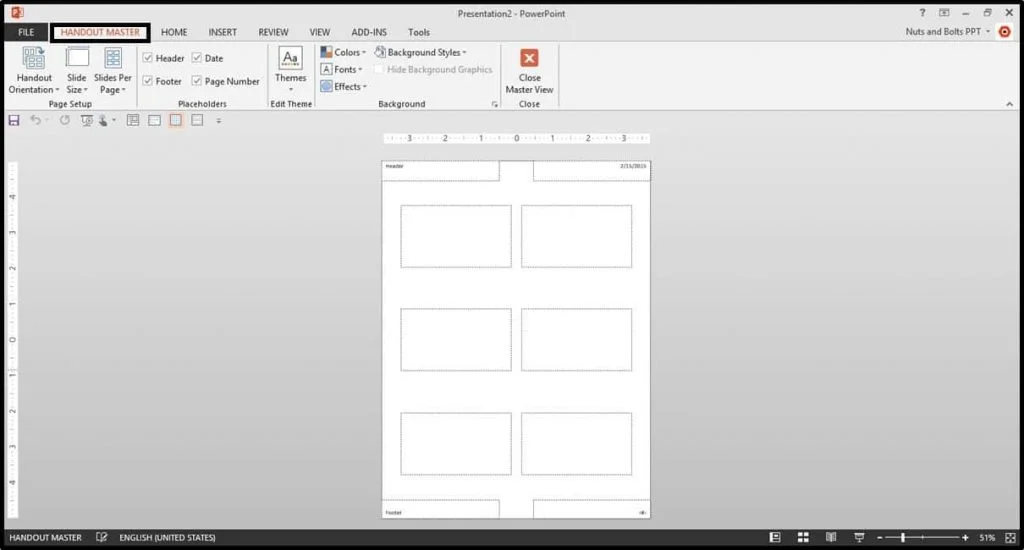Switch to Normal view icon in status bar

775,537
